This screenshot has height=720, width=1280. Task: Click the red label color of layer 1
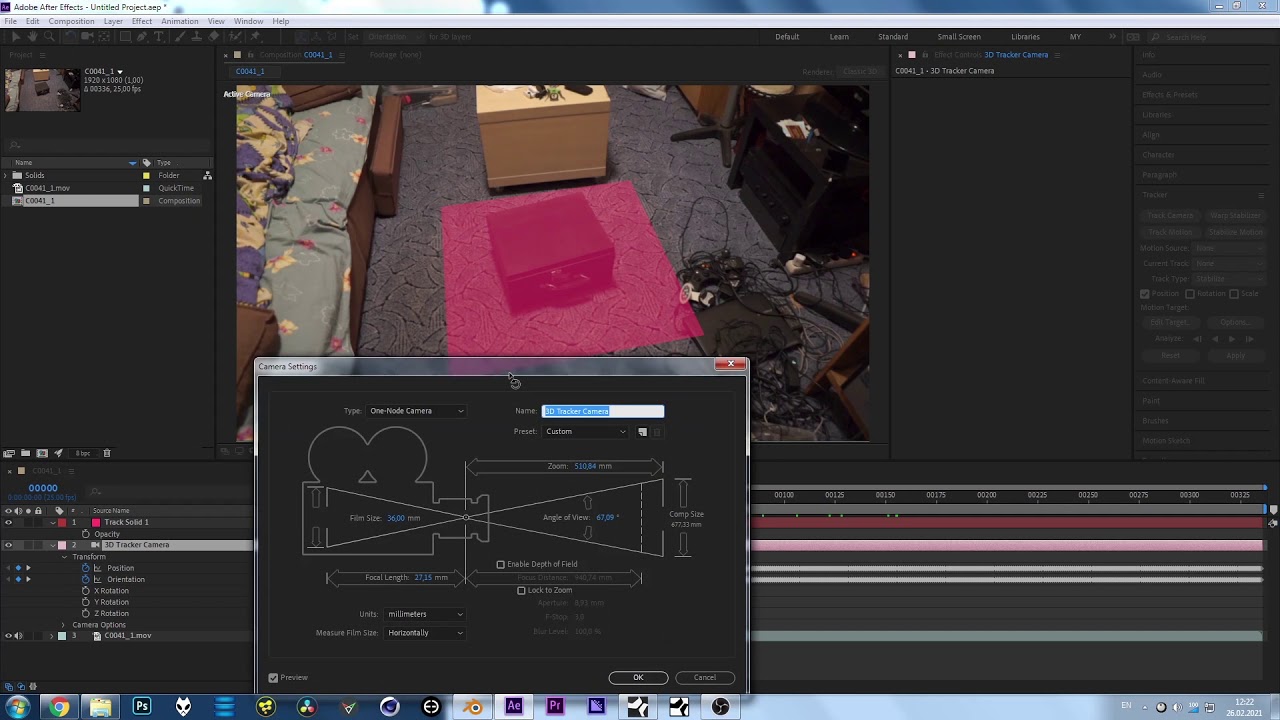61,522
